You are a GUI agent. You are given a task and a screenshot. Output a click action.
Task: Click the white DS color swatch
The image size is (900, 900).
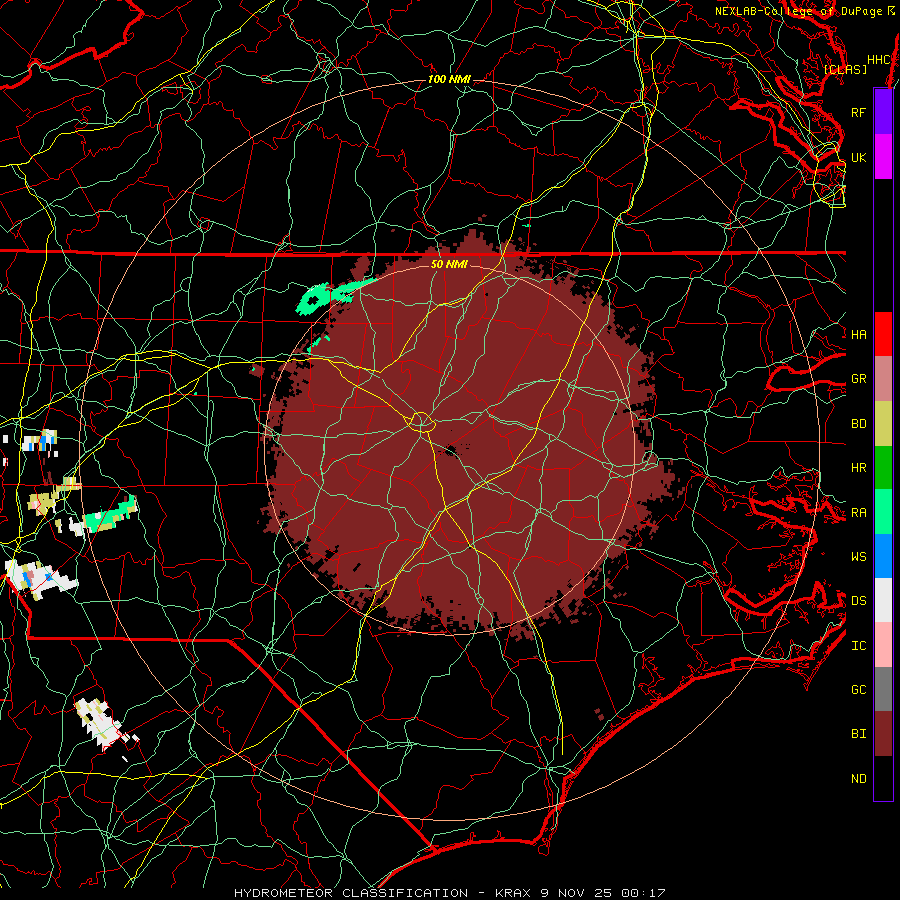tap(883, 600)
